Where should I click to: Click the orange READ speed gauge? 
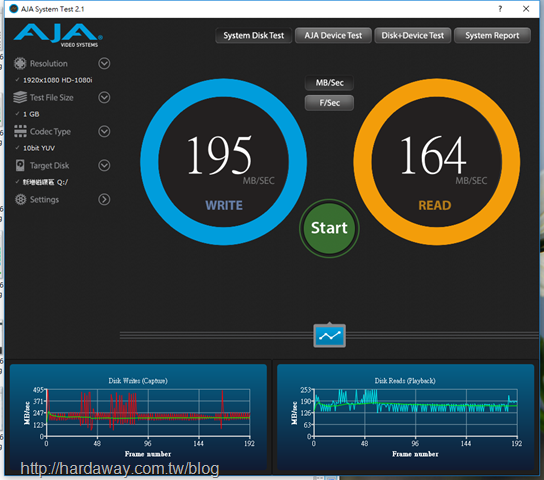tap(436, 162)
